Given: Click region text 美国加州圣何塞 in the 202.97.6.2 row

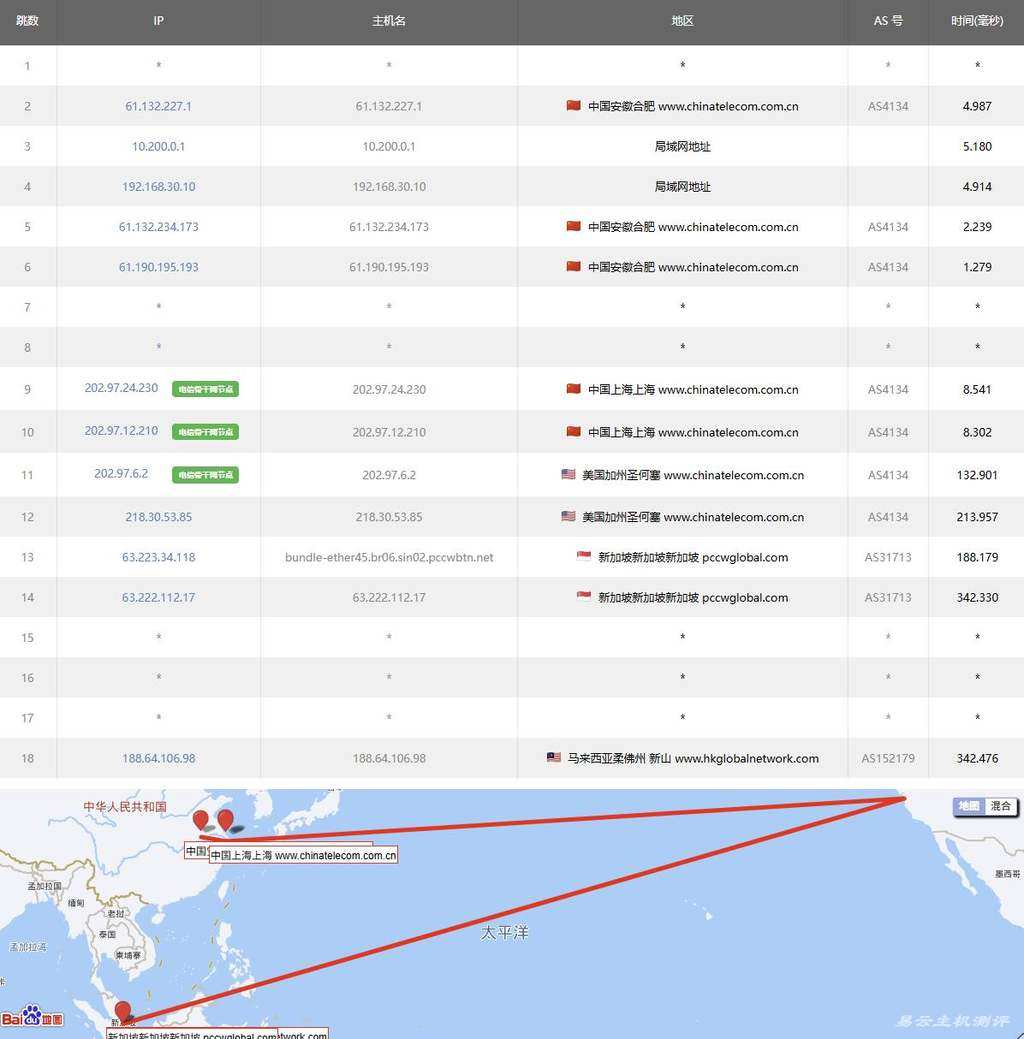Looking at the screenshot, I should [x=621, y=475].
